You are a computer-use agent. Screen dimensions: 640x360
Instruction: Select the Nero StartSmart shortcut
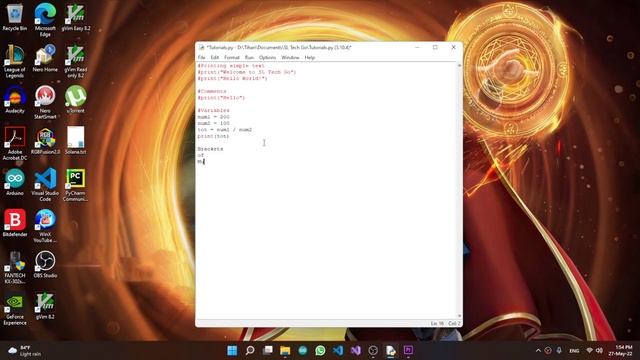[x=45, y=102]
